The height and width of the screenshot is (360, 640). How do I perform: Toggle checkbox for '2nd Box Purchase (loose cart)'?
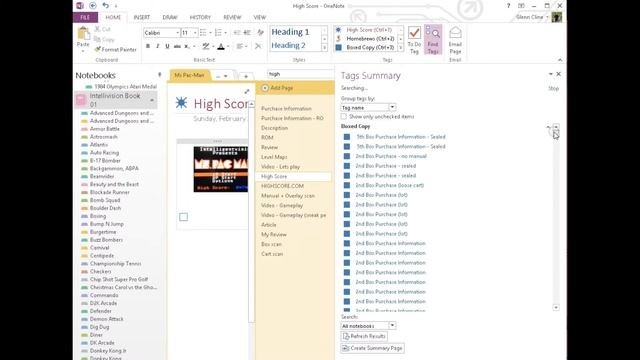347,185
